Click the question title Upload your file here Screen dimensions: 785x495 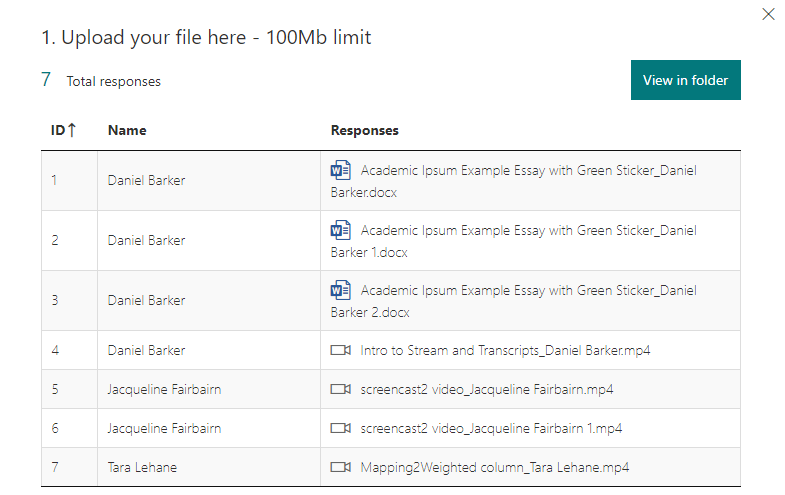tap(206, 38)
